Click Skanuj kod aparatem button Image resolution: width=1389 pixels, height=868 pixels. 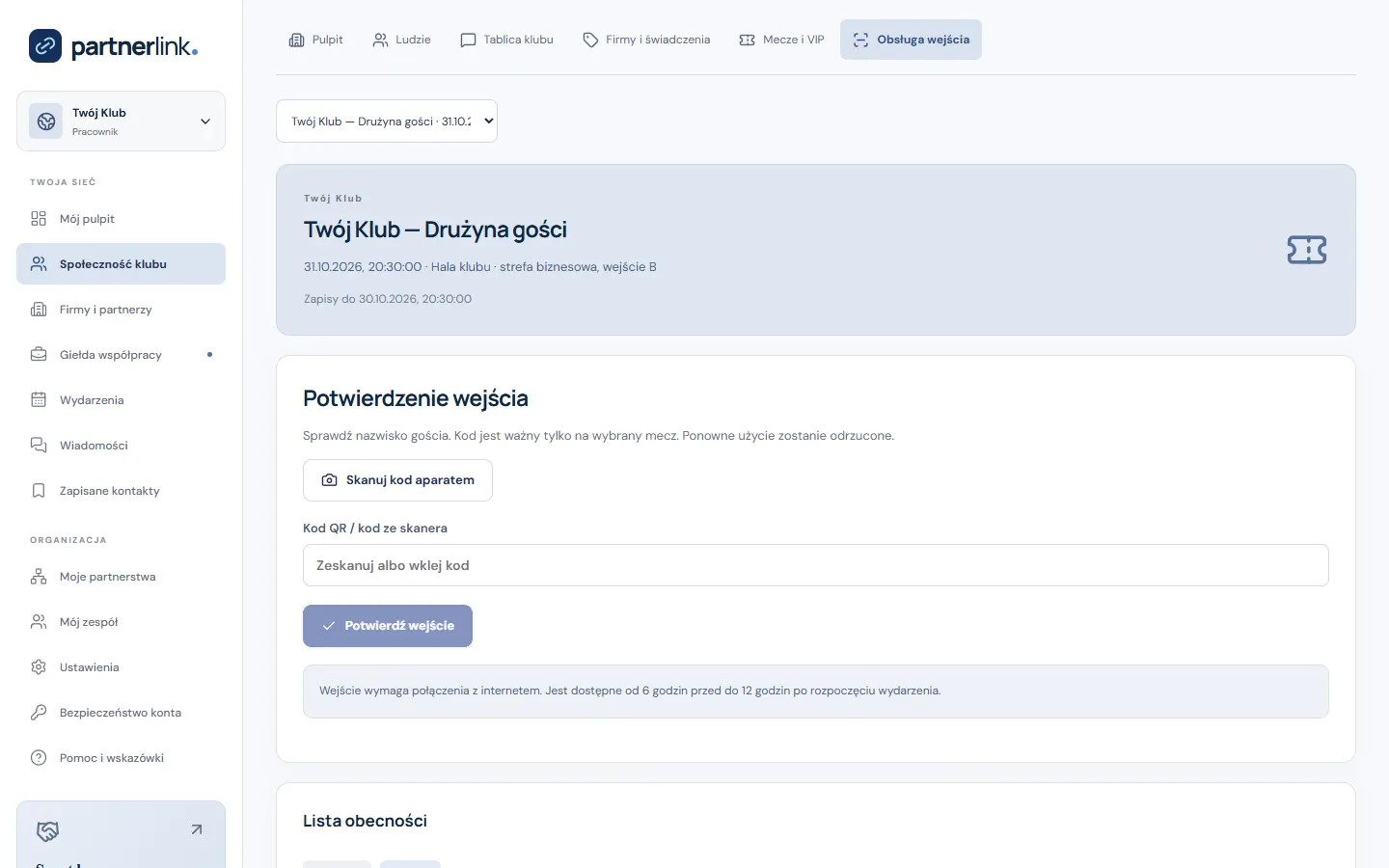[x=397, y=480]
